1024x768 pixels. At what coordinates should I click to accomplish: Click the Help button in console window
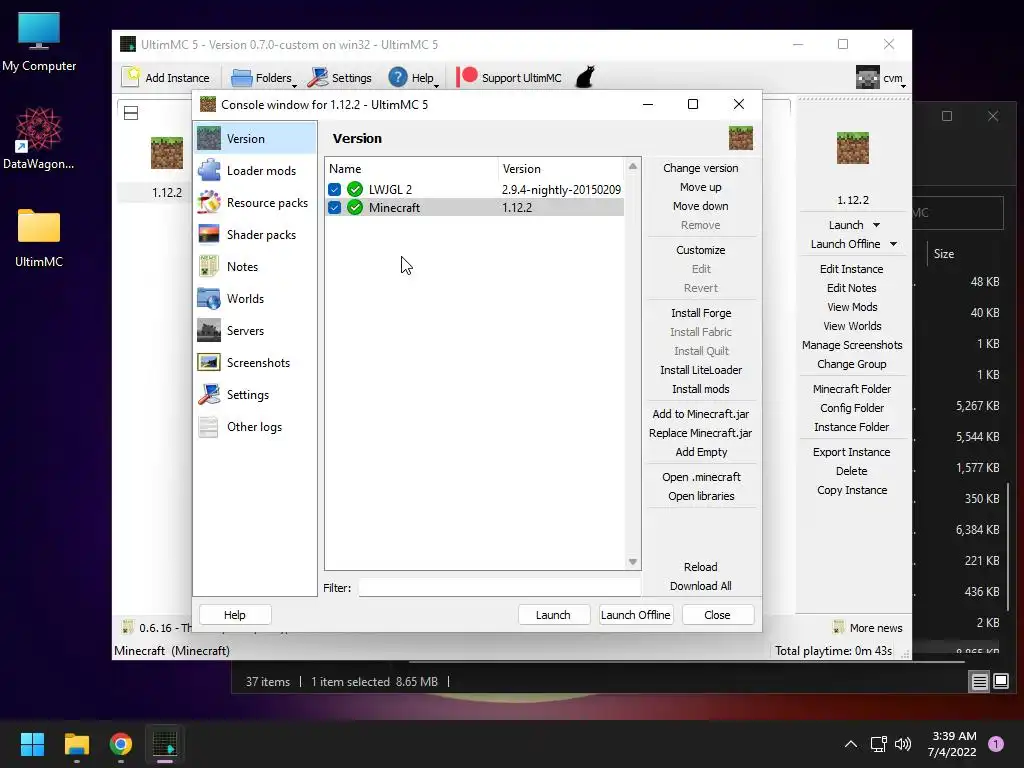234,615
